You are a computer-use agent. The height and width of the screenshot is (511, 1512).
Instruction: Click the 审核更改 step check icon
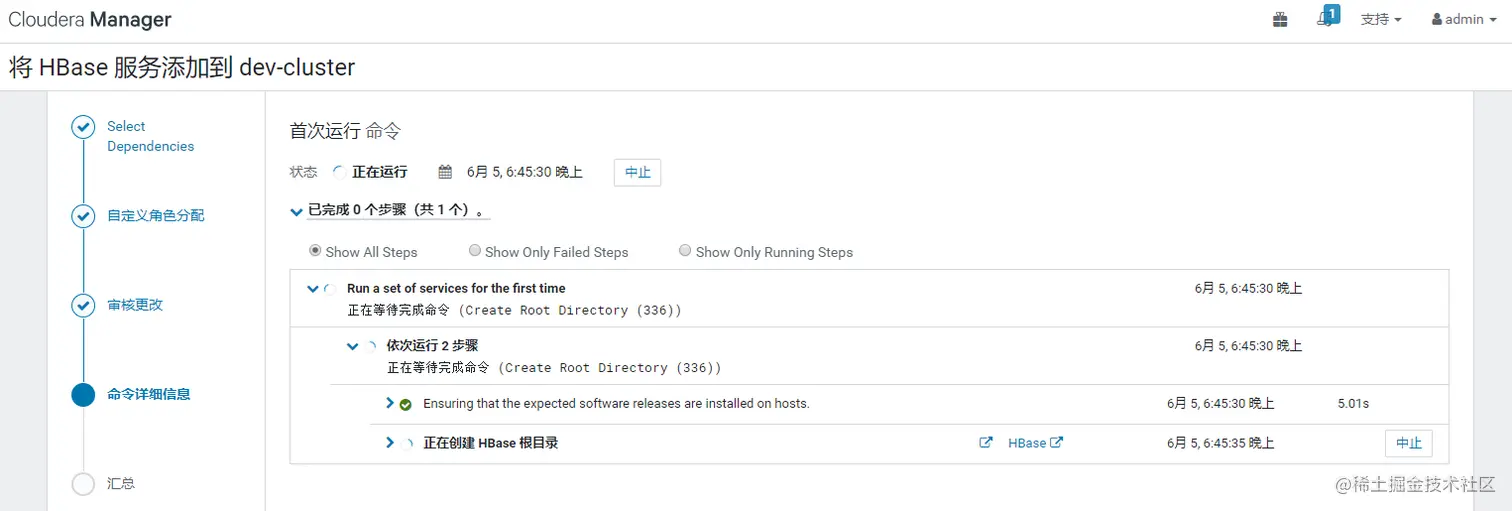coord(83,305)
